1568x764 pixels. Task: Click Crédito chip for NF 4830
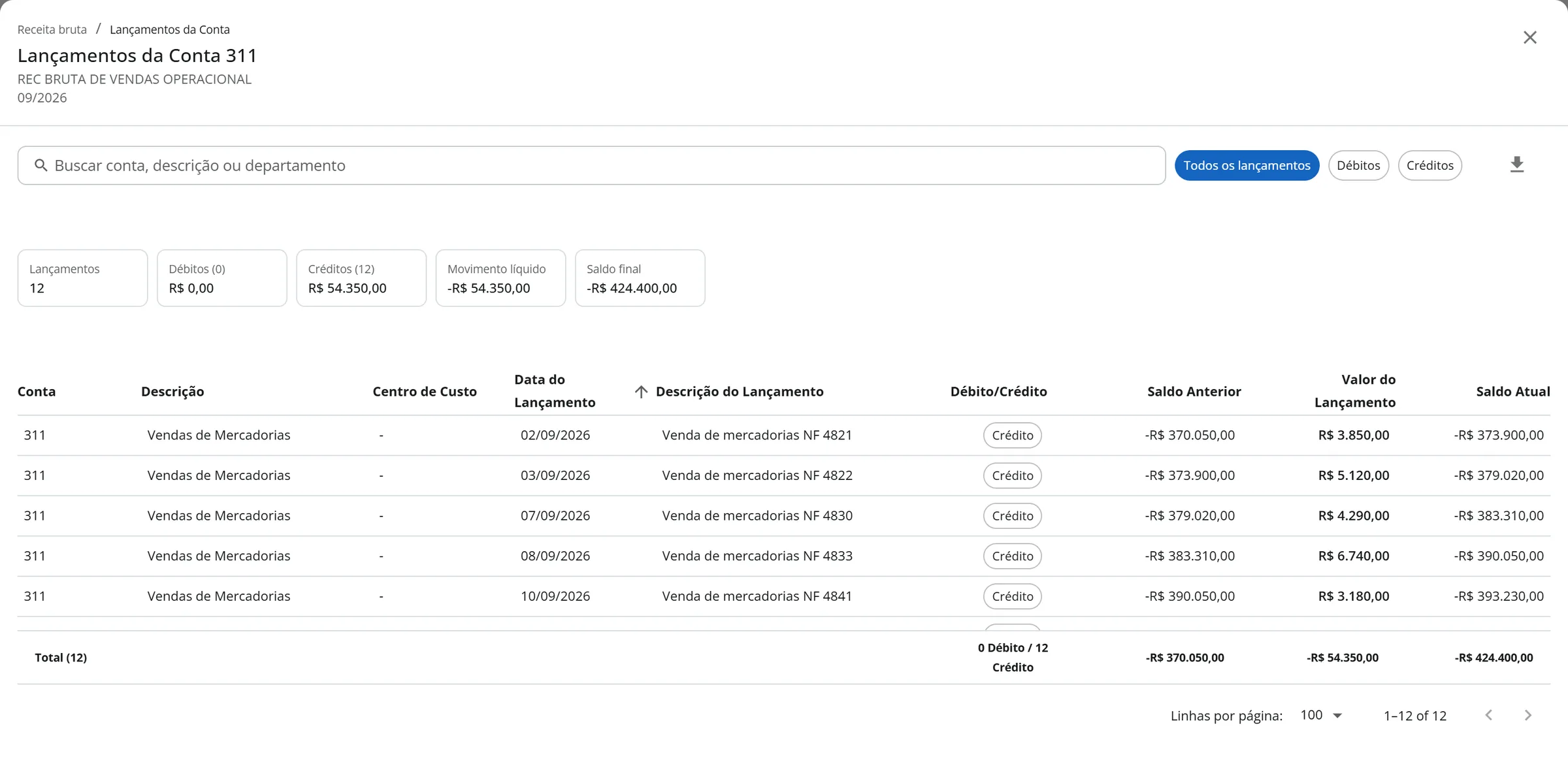(1012, 516)
